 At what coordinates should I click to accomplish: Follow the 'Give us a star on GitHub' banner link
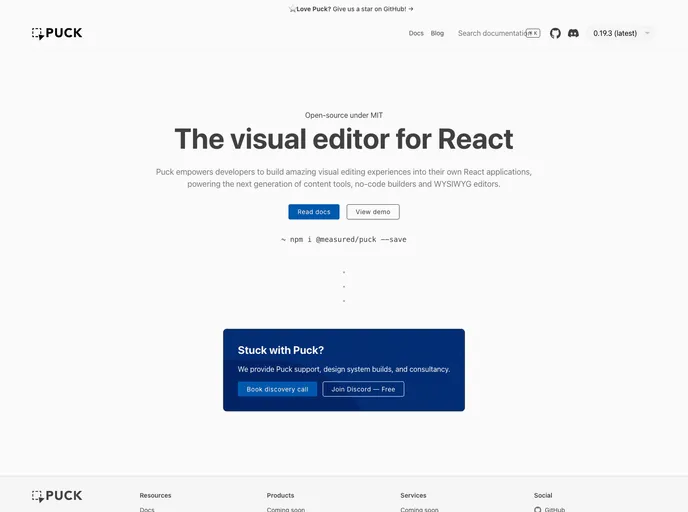click(x=344, y=8)
